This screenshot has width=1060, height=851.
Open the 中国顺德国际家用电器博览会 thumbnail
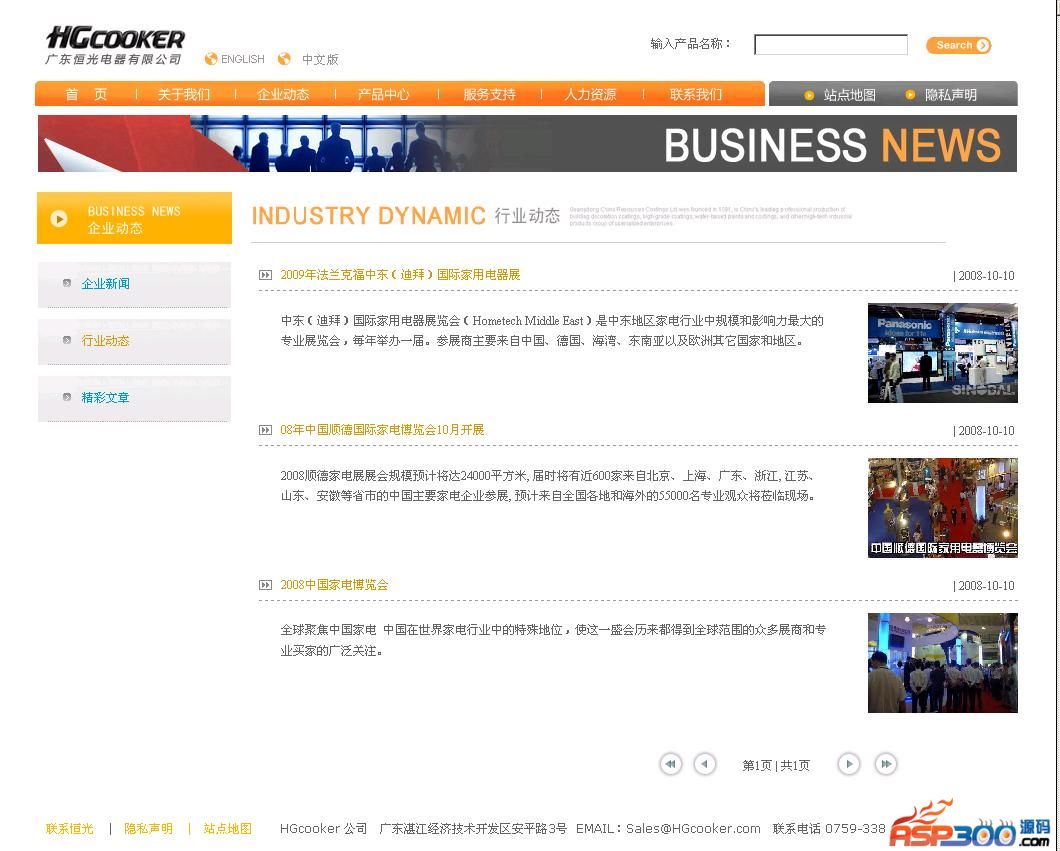(x=942, y=508)
